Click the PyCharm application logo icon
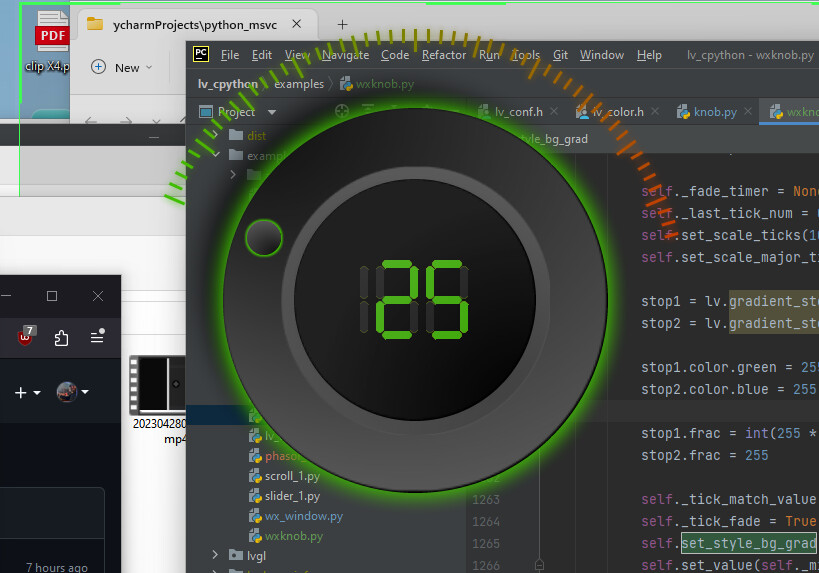Viewport: 819px width, 573px height. 201,54
